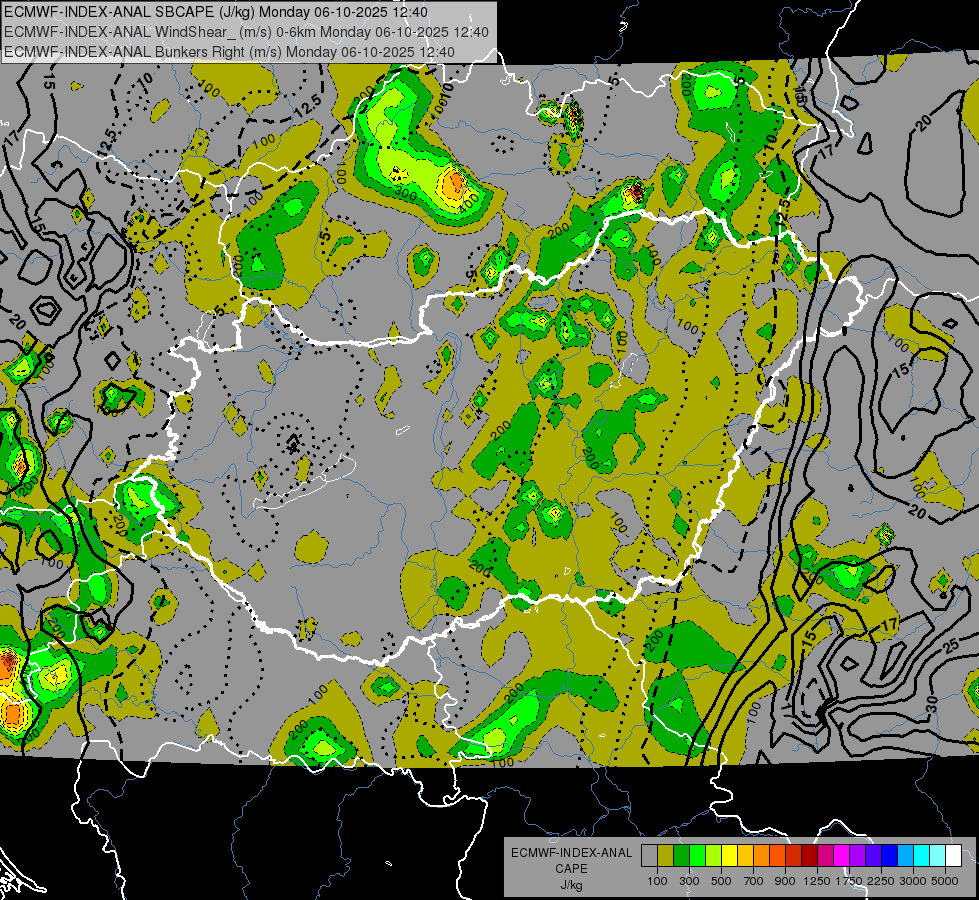The image size is (979, 900).
Task: Click the legend value 700
Action: (754, 881)
